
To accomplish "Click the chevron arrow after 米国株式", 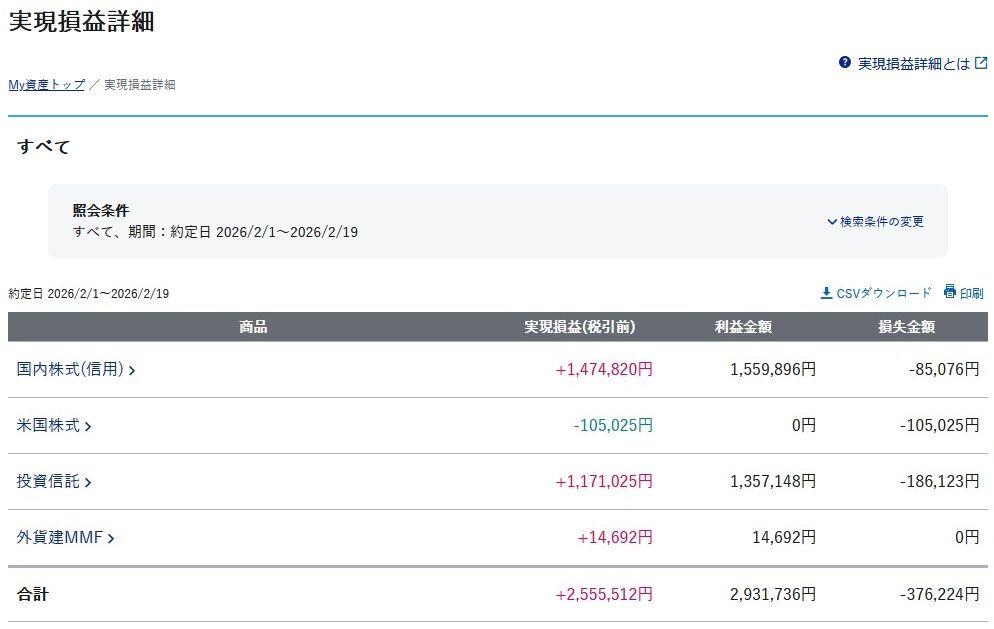I will (88, 426).
